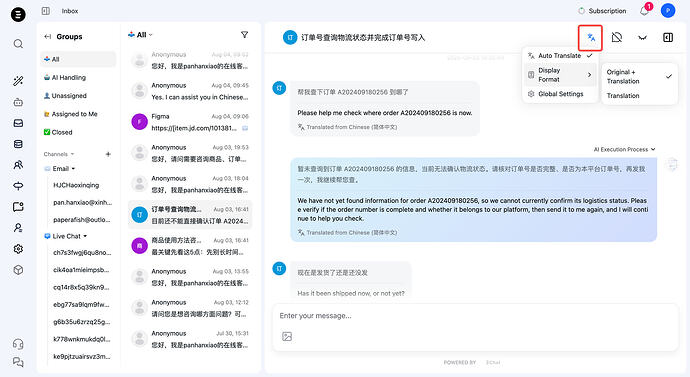Open the search icon in left sidebar
Image resolution: width=690 pixels, height=377 pixels.
pyautogui.click(x=18, y=44)
